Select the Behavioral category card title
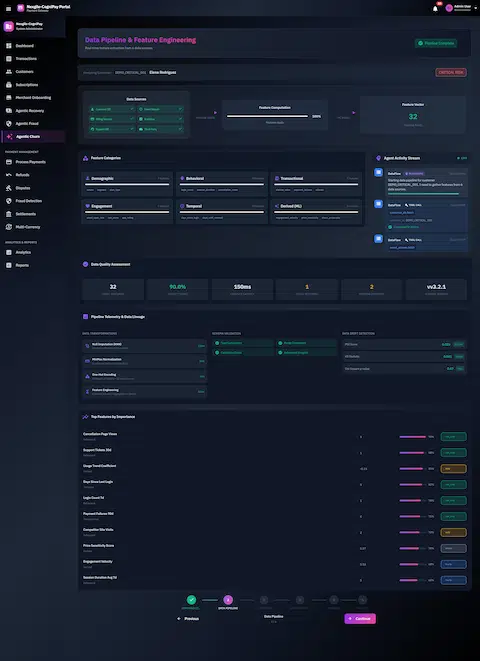The image size is (480, 661). point(195,178)
